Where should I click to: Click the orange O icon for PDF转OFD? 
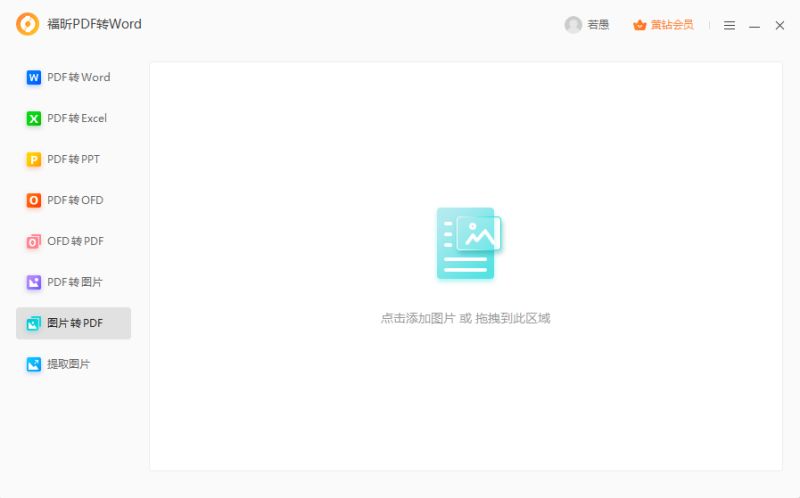click(34, 201)
